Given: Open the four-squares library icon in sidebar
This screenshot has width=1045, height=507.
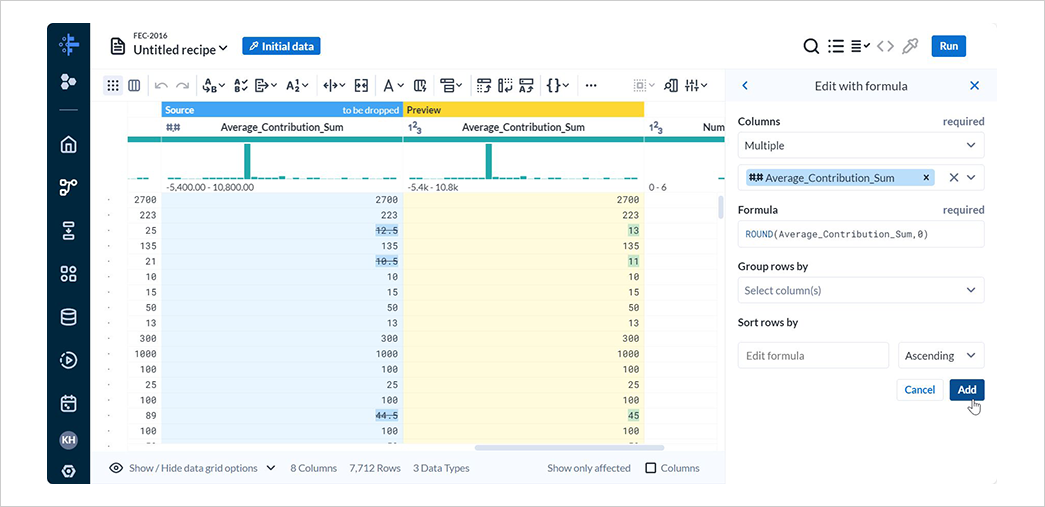Looking at the screenshot, I should [68, 274].
